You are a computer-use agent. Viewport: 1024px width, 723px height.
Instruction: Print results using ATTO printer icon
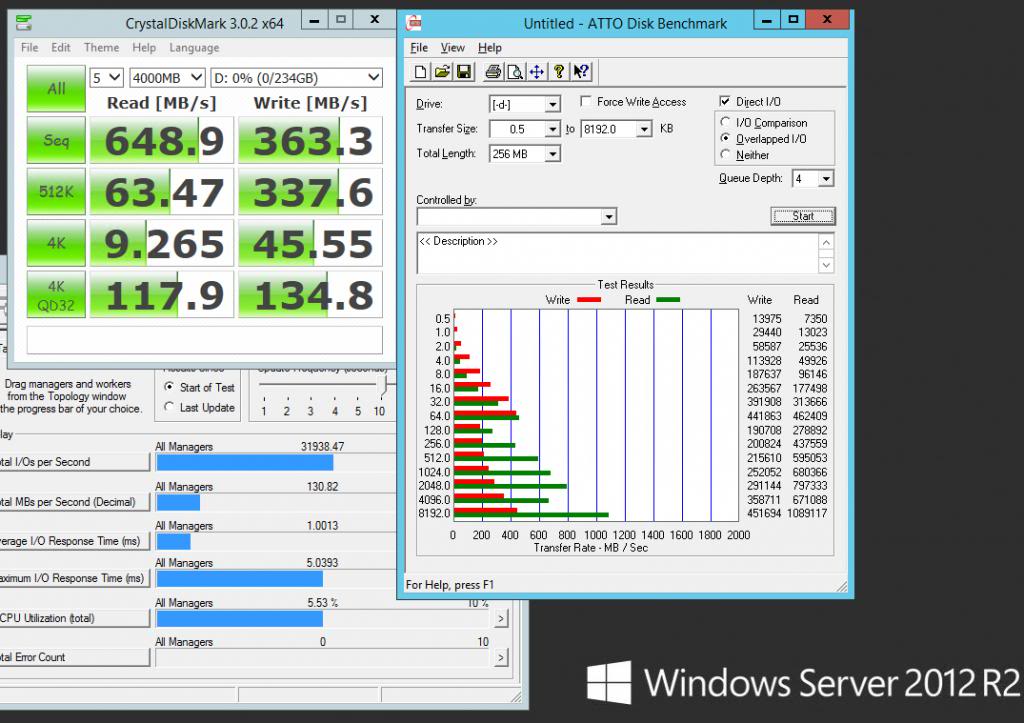[x=493, y=72]
